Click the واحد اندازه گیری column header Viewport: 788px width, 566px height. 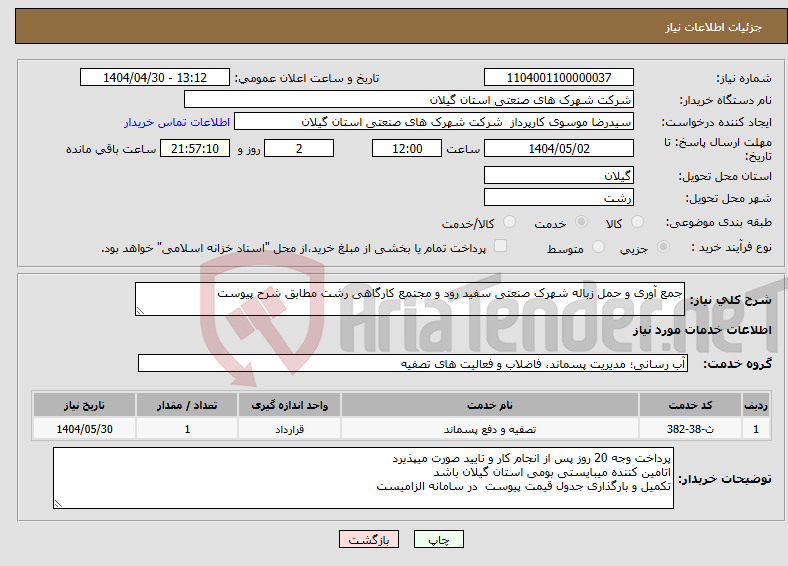point(289,405)
